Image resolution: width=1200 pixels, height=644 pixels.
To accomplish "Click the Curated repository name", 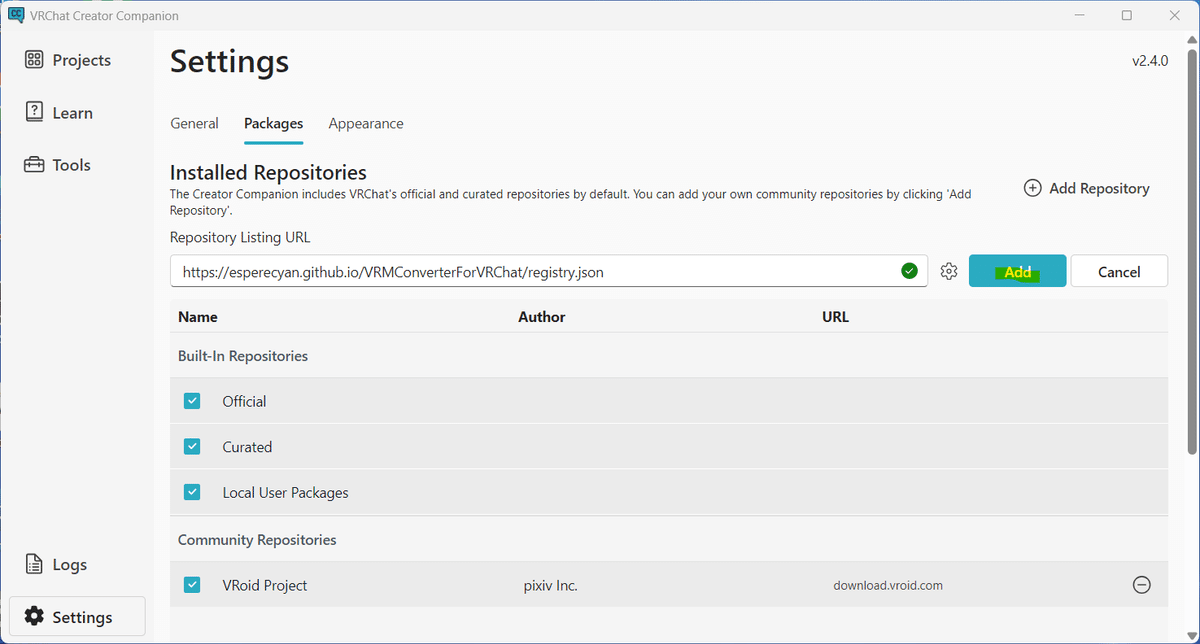I will click(247, 447).
